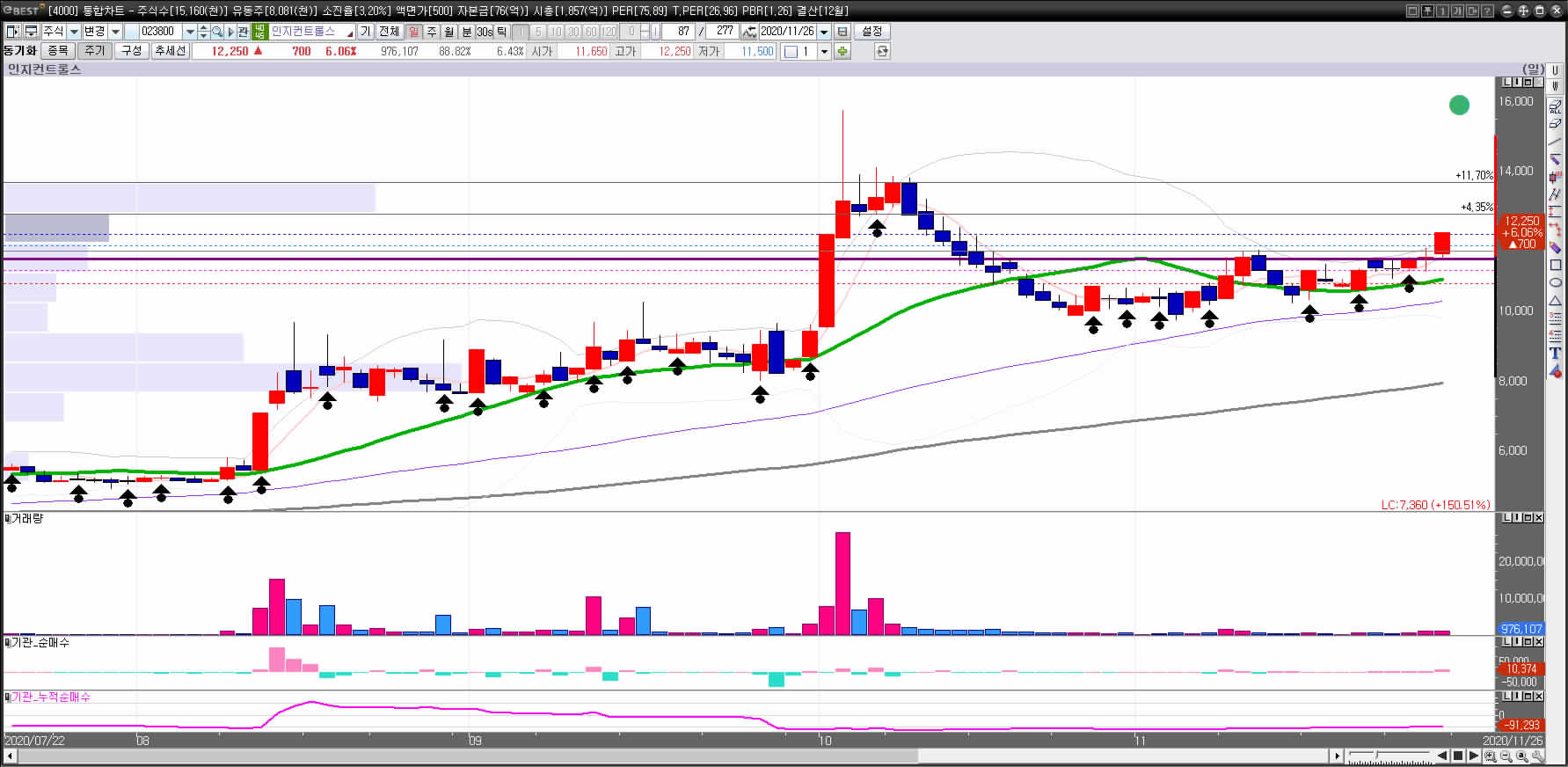The width and height of the screenshot is (1568, 767).
Task: Click the 동기화 sync label
Action: coord(19,51)
